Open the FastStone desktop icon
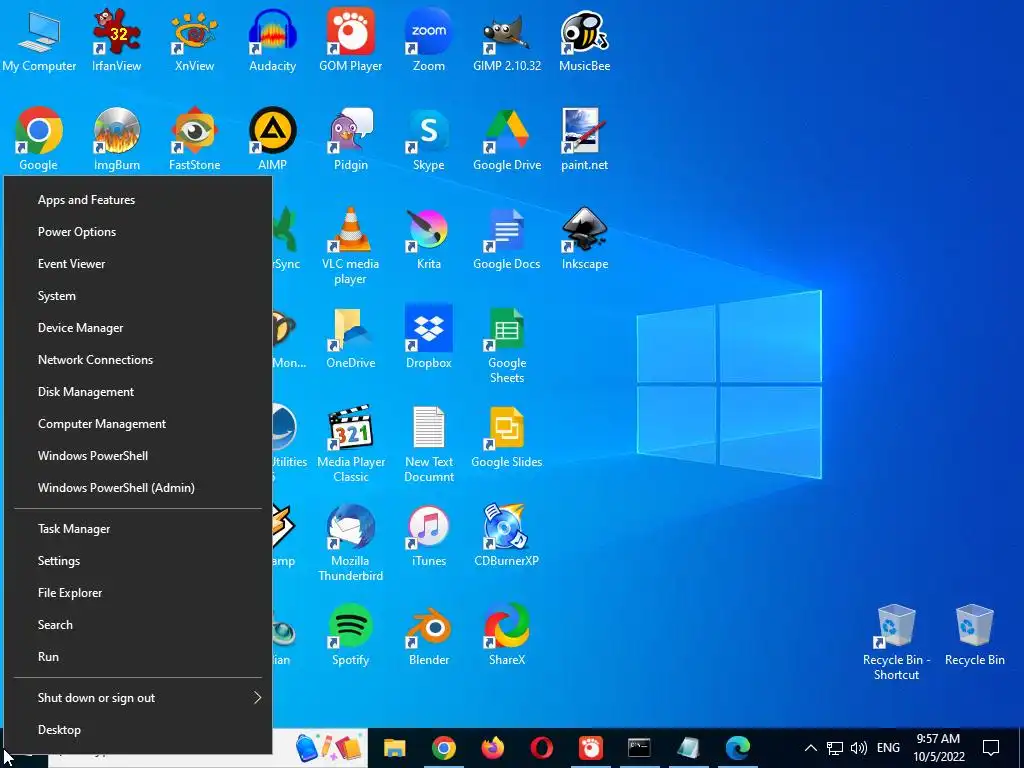The width and height of the screenshot is (1024, 768). (x=194, y=138)
